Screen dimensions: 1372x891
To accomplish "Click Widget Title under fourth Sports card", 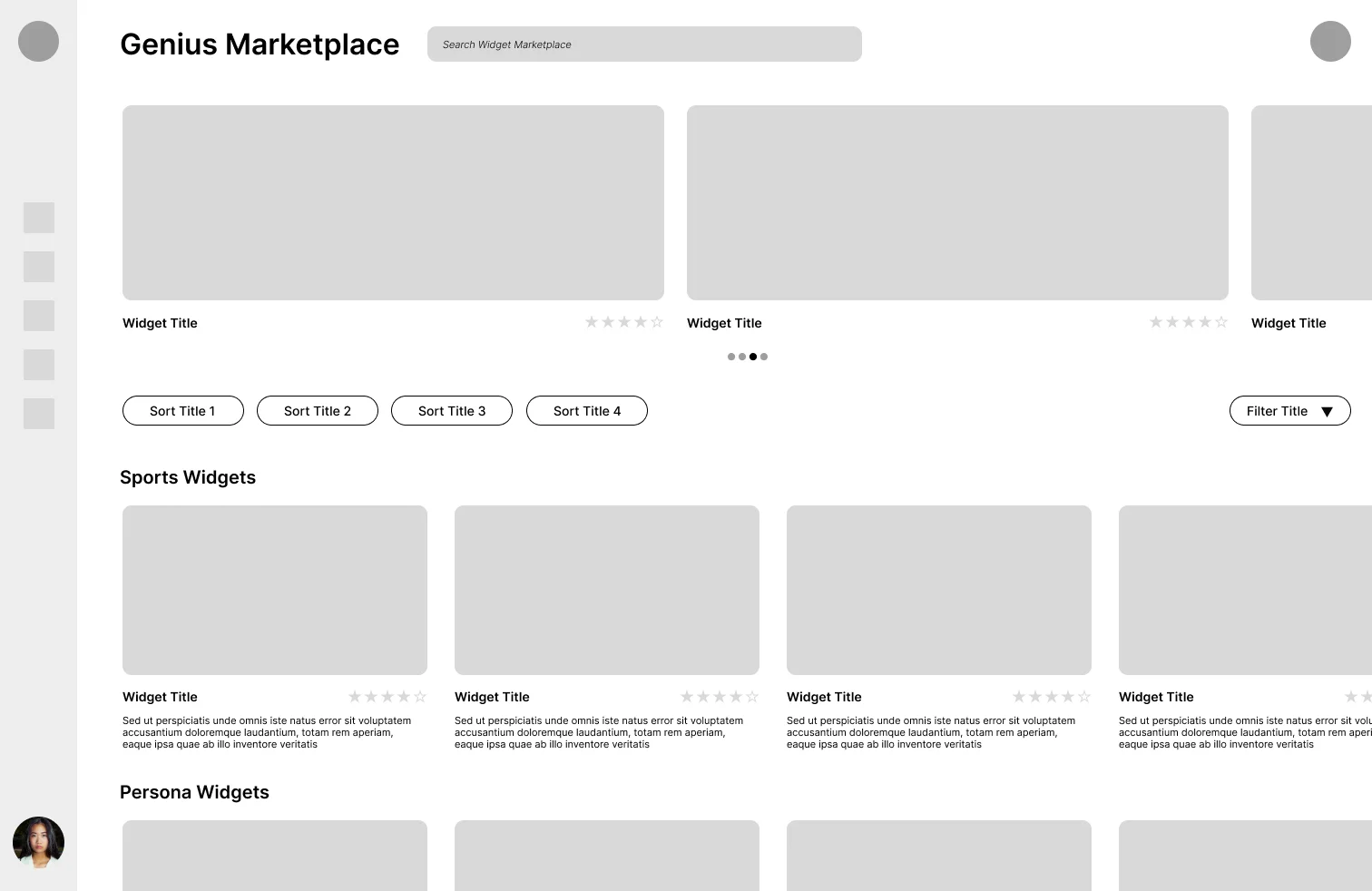I will [x=1156, y=697].
